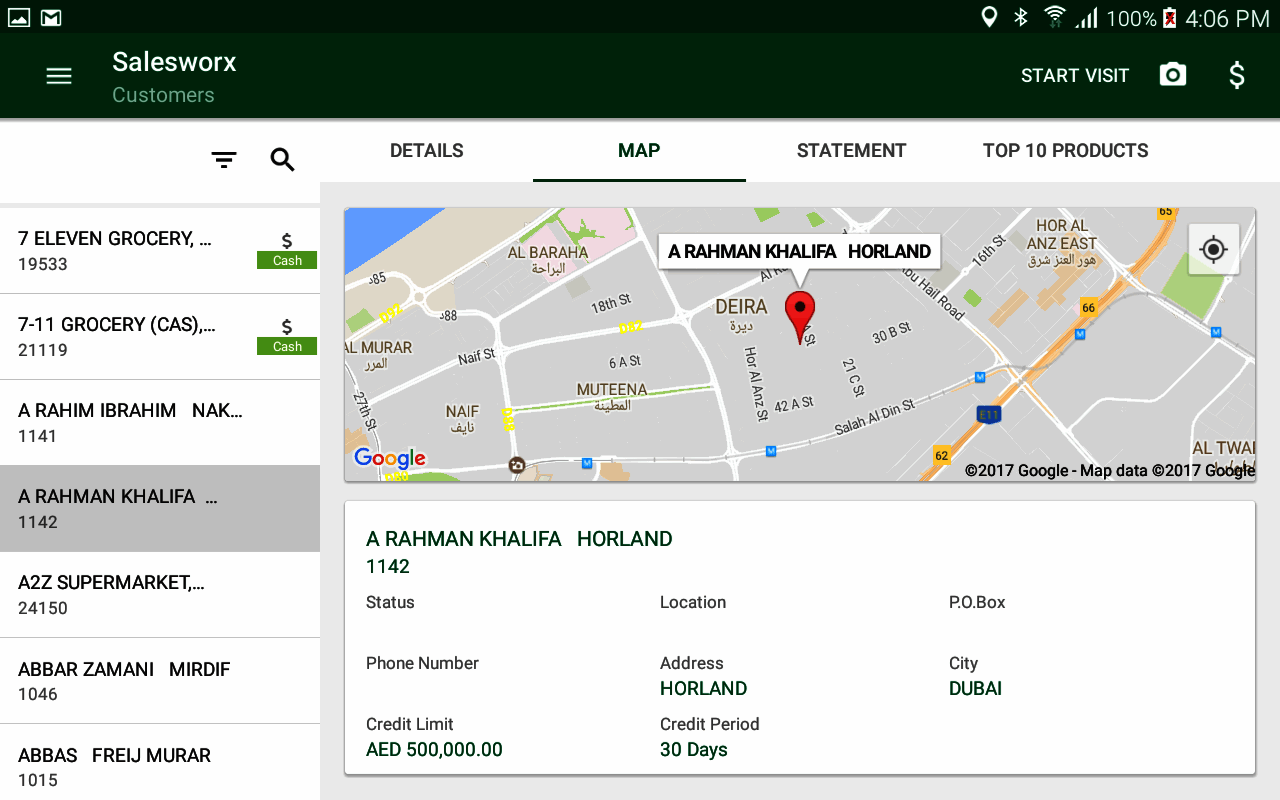Tap the route 62 marker on the map
Screen dimensions: 1280x800
pos(941,456)
